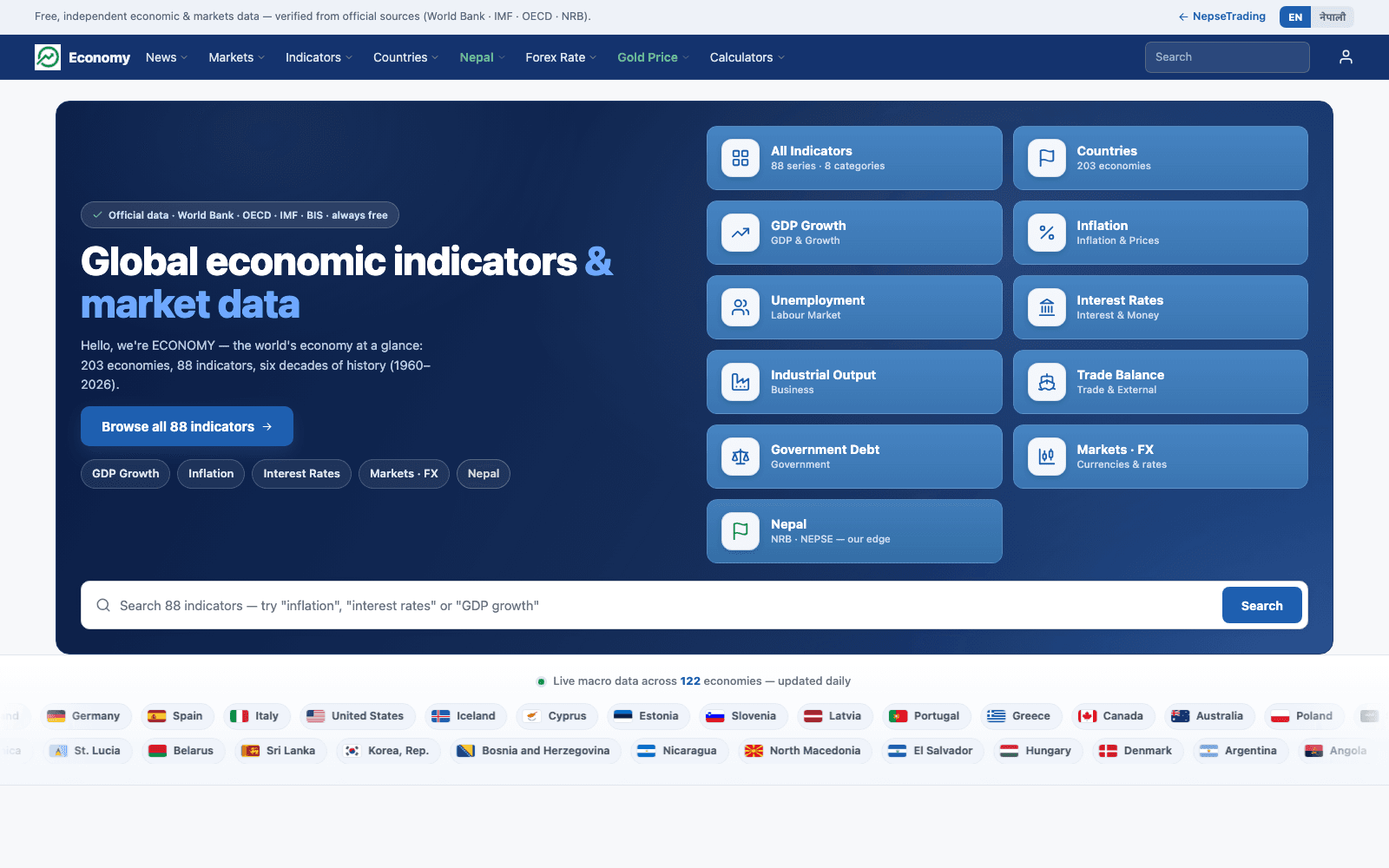Click the Industrial Output factory icon

(x=741, y=382)
